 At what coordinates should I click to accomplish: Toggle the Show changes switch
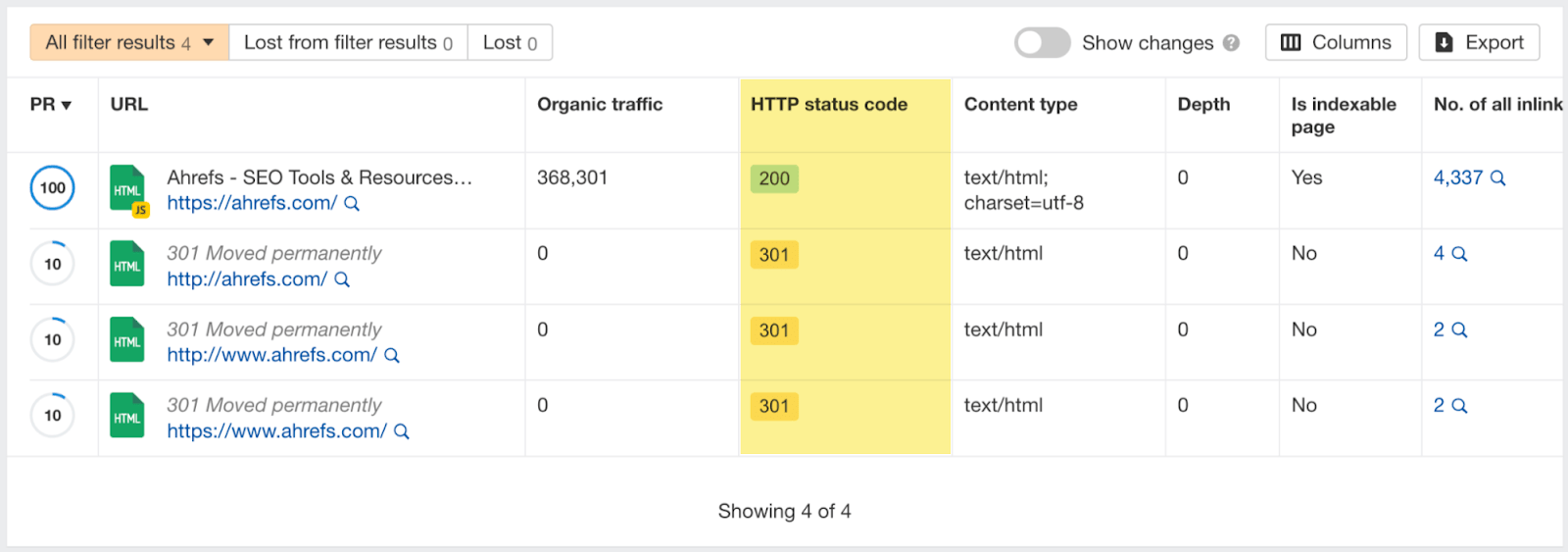[x=1042, y=43]
